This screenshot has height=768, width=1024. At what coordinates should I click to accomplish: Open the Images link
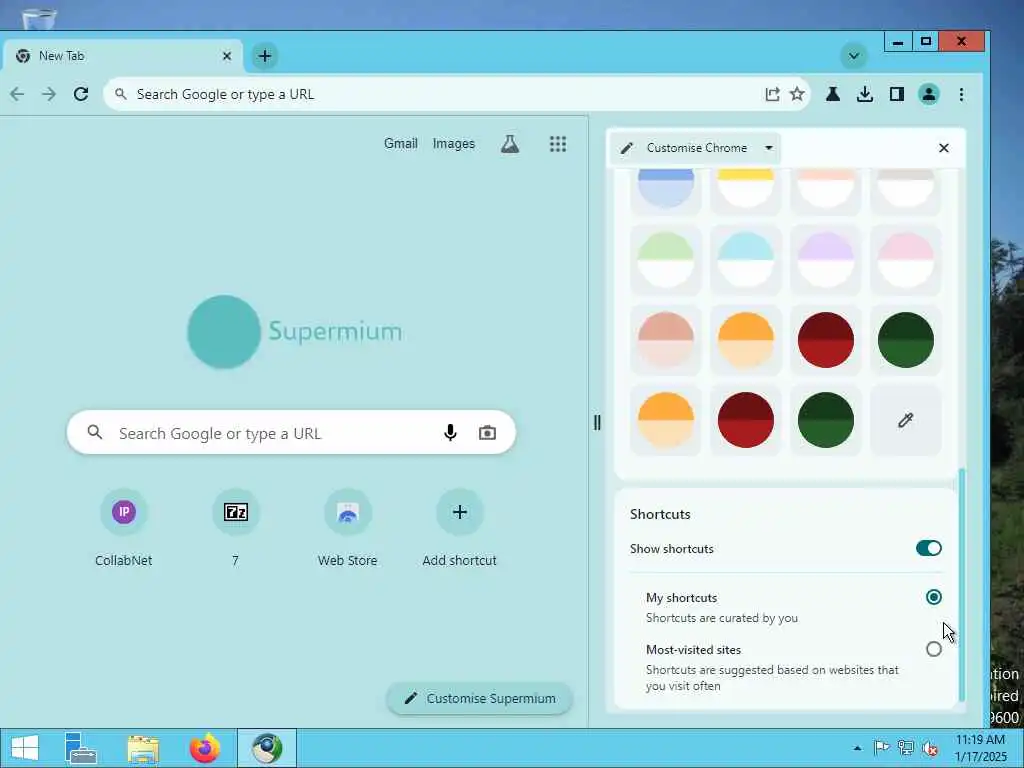[x=453, y=144]
